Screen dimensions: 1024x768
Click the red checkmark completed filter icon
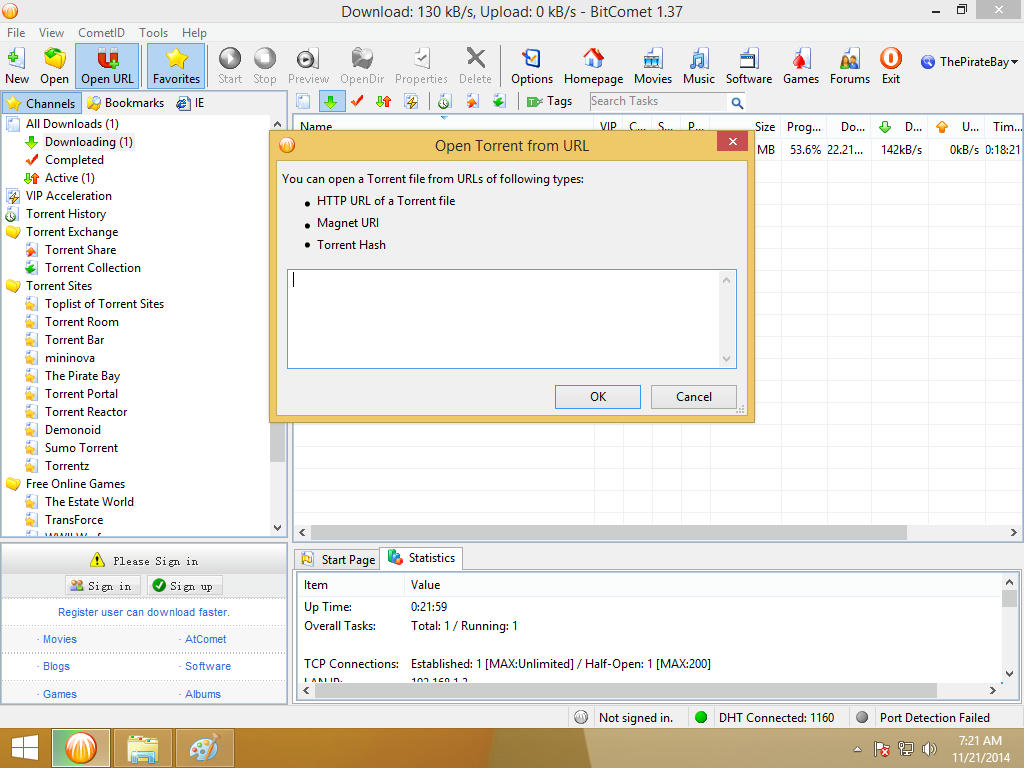pyautogui.click(x=357, y=101)
